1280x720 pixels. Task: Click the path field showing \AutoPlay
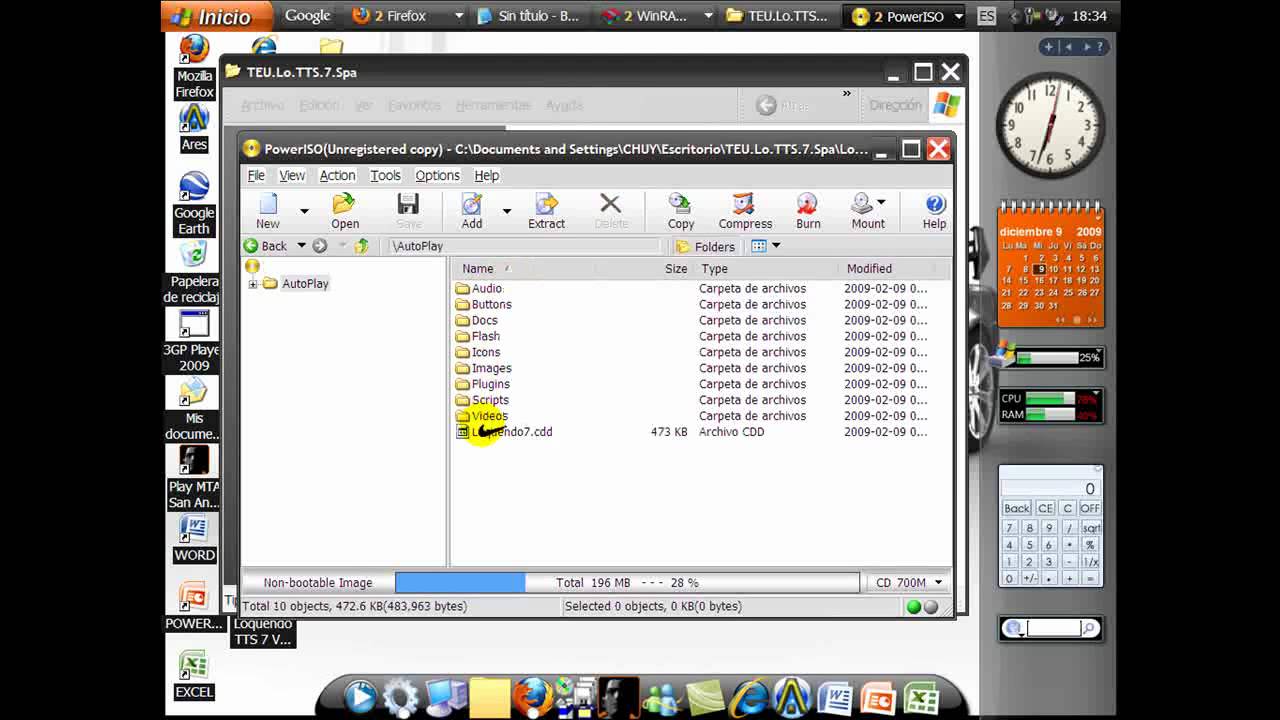(524, 246)
